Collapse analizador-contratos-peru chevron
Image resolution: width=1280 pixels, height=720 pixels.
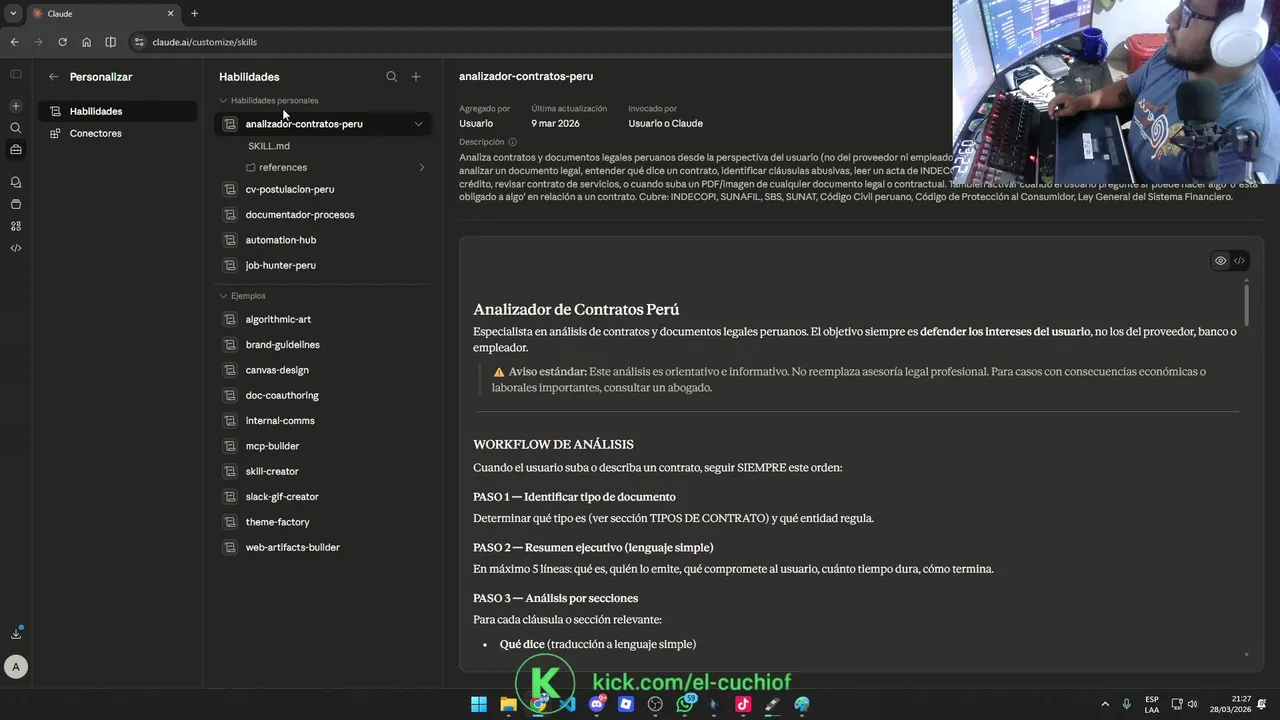click(418, 124)
